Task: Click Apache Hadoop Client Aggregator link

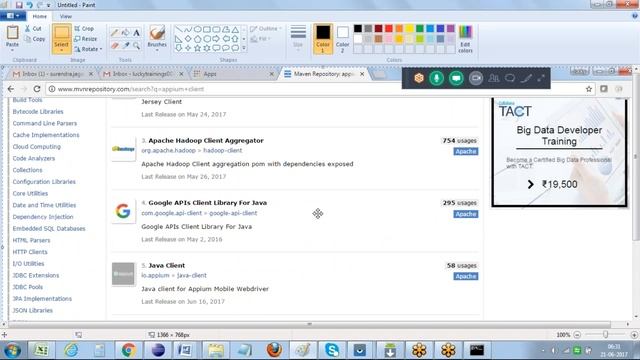Action: point(206,140)
